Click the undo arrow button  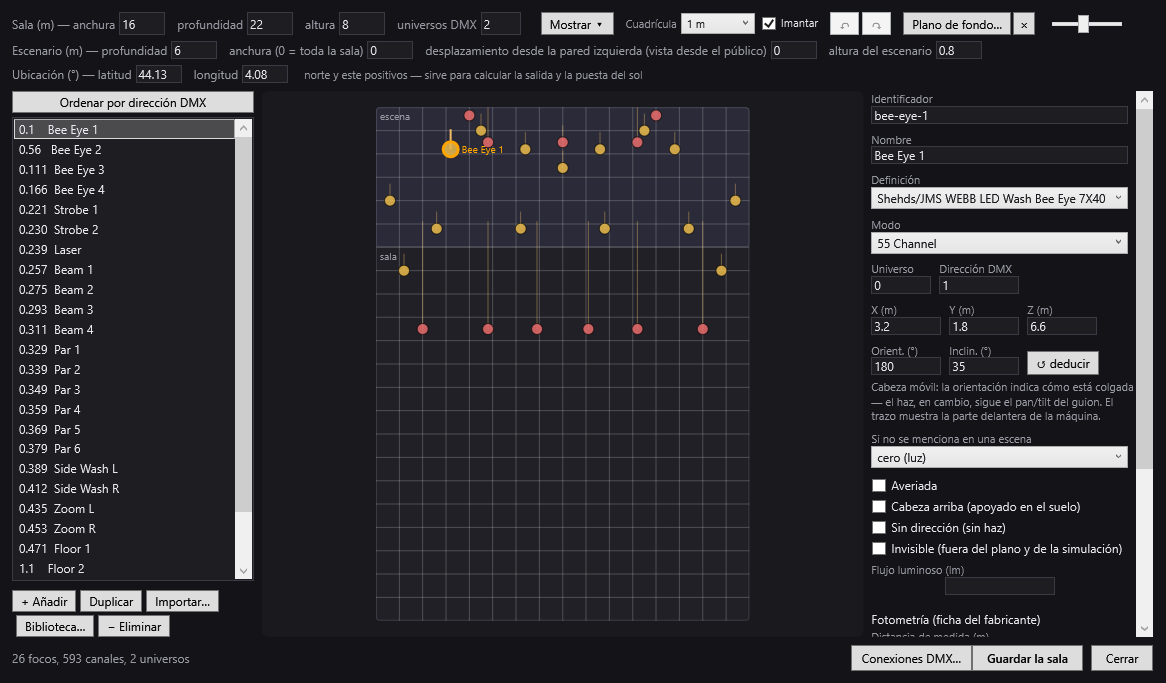844,24
